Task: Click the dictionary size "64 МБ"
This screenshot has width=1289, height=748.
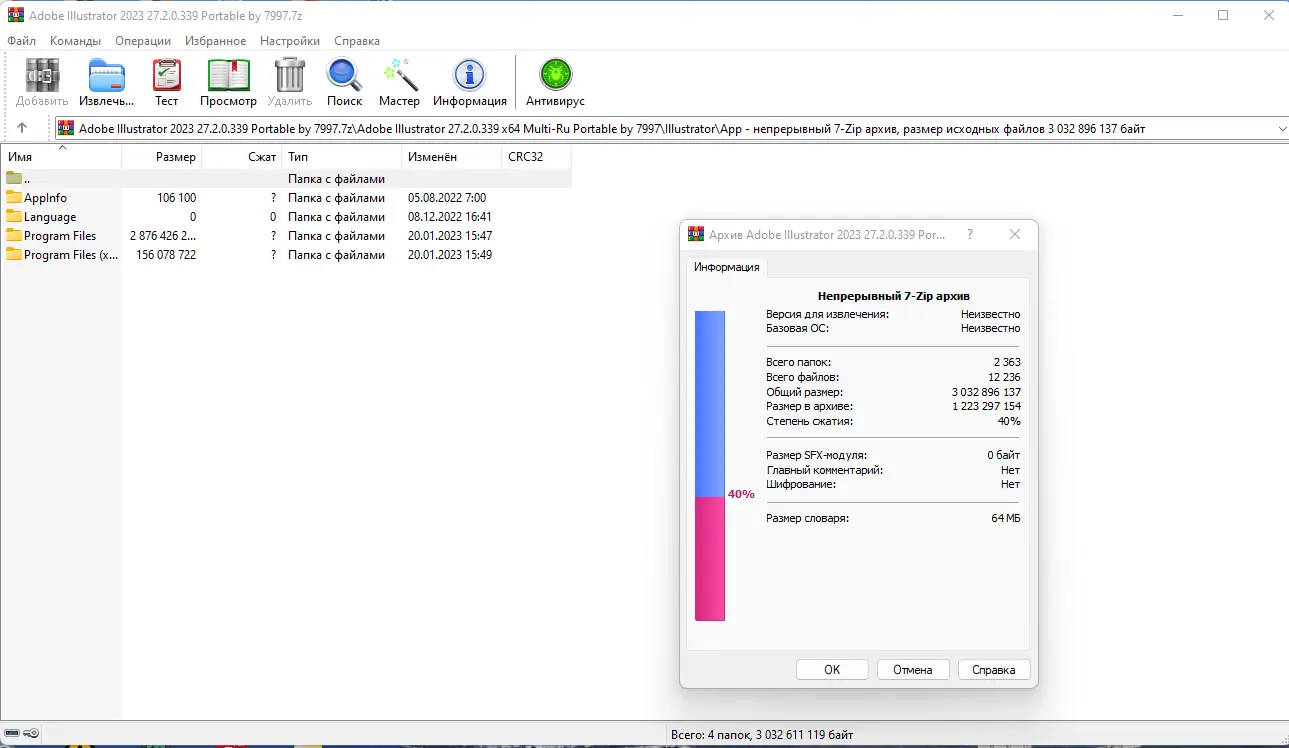Action: point(1006,518)
